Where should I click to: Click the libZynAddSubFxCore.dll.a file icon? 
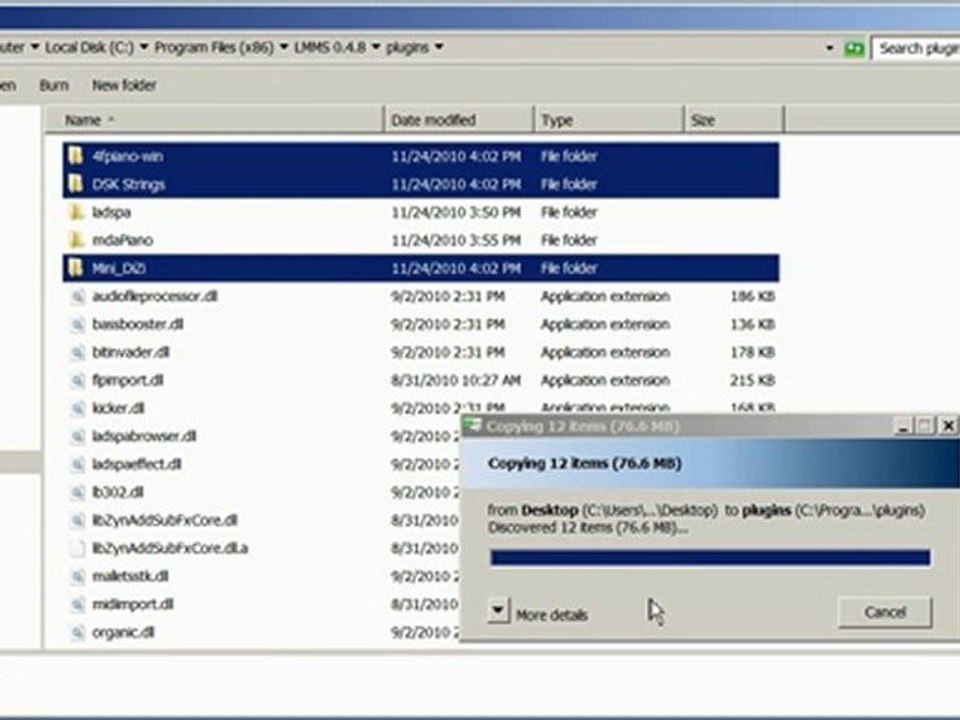(x=77, y=549)
